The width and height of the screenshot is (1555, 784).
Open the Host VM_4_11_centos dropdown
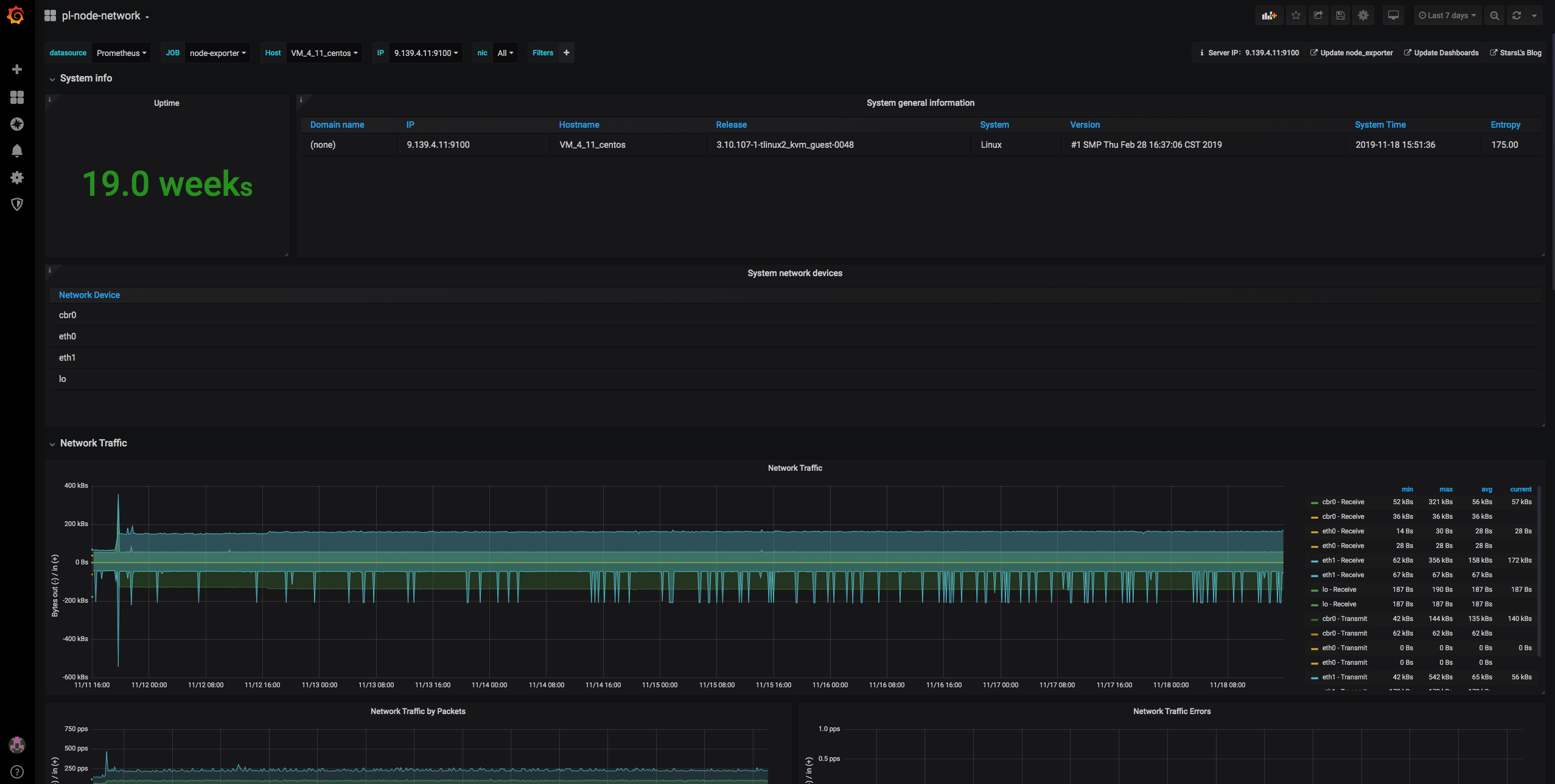point(324,53)
